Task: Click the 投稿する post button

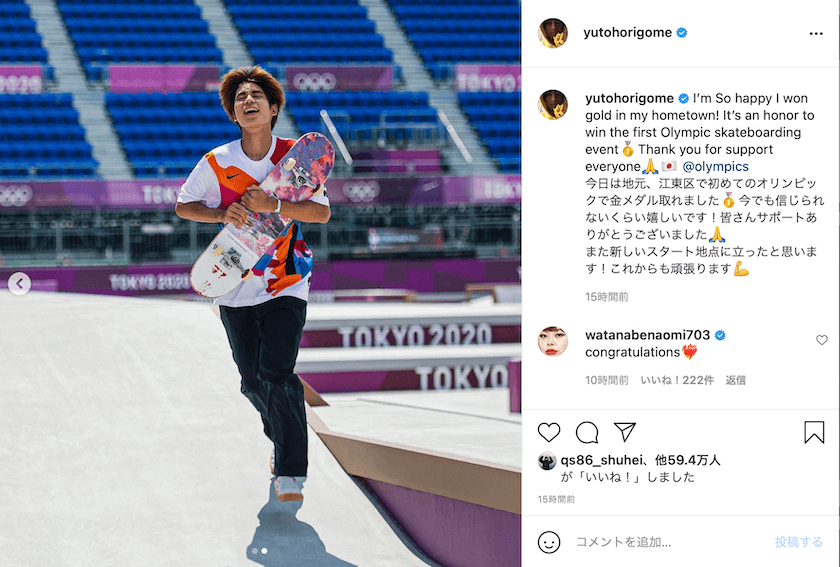Action: point(799,542)
